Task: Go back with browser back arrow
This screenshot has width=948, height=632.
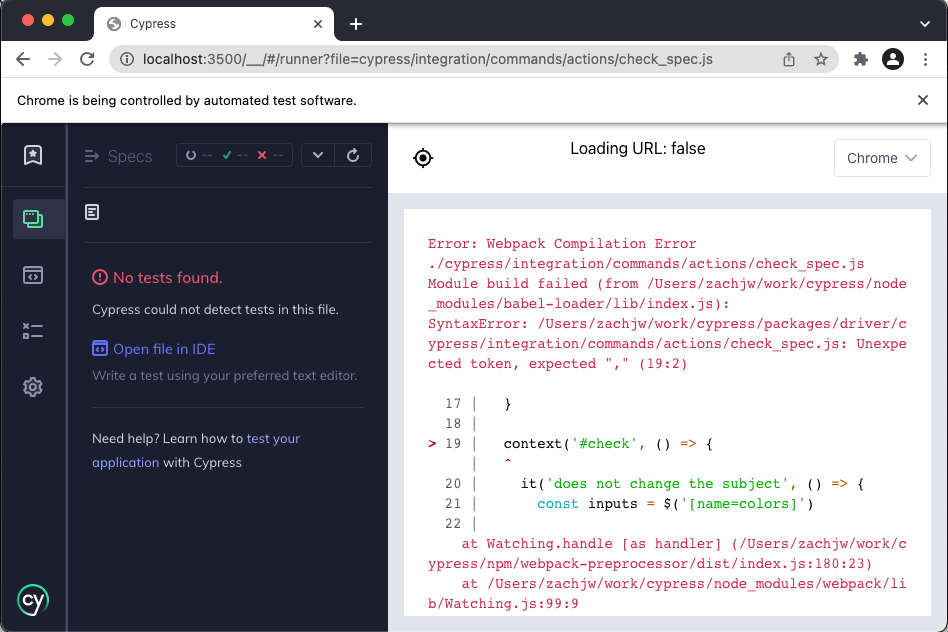Action: (23, 59)
